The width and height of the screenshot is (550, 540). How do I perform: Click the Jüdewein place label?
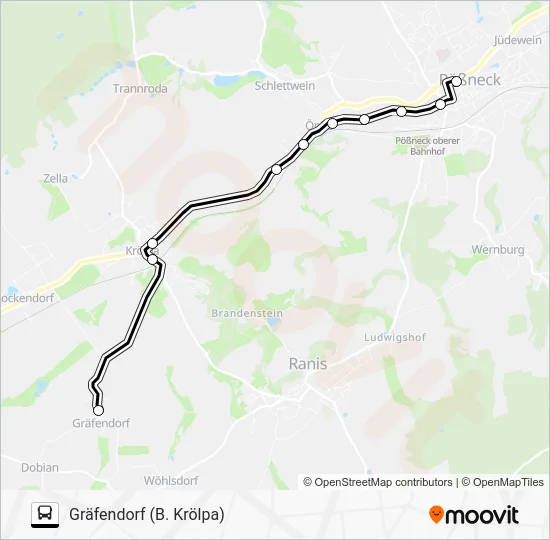(x=517, y=40)
